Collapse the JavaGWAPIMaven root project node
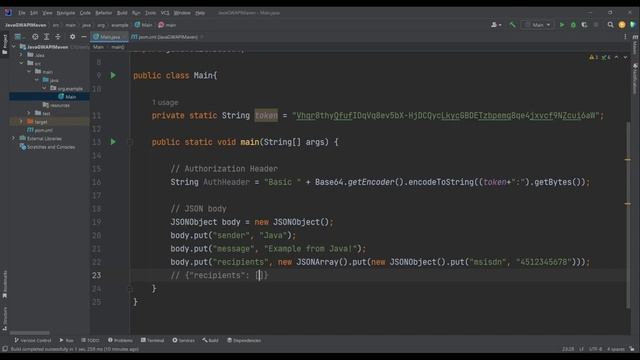The height and width of the screenshot is (360, 640). [14, 47]
